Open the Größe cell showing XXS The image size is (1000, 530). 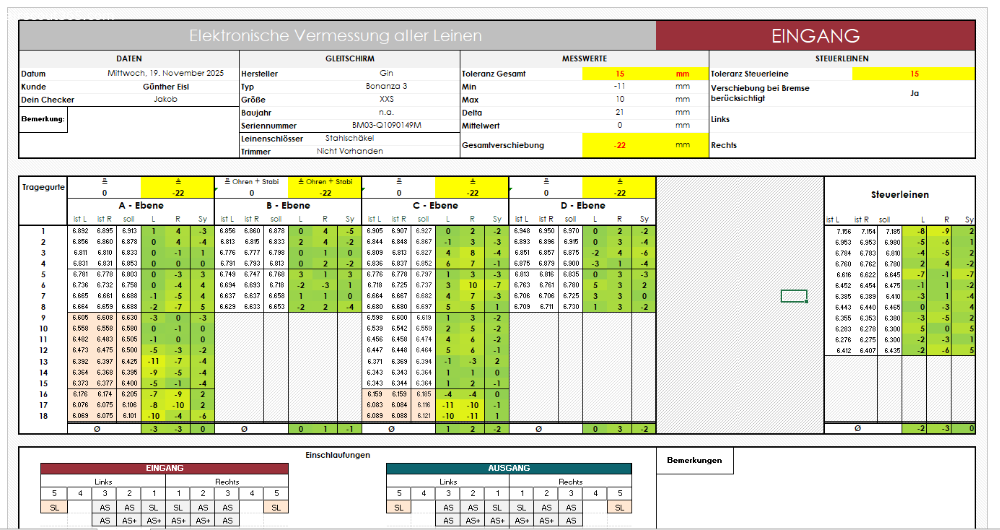[386, 99]
